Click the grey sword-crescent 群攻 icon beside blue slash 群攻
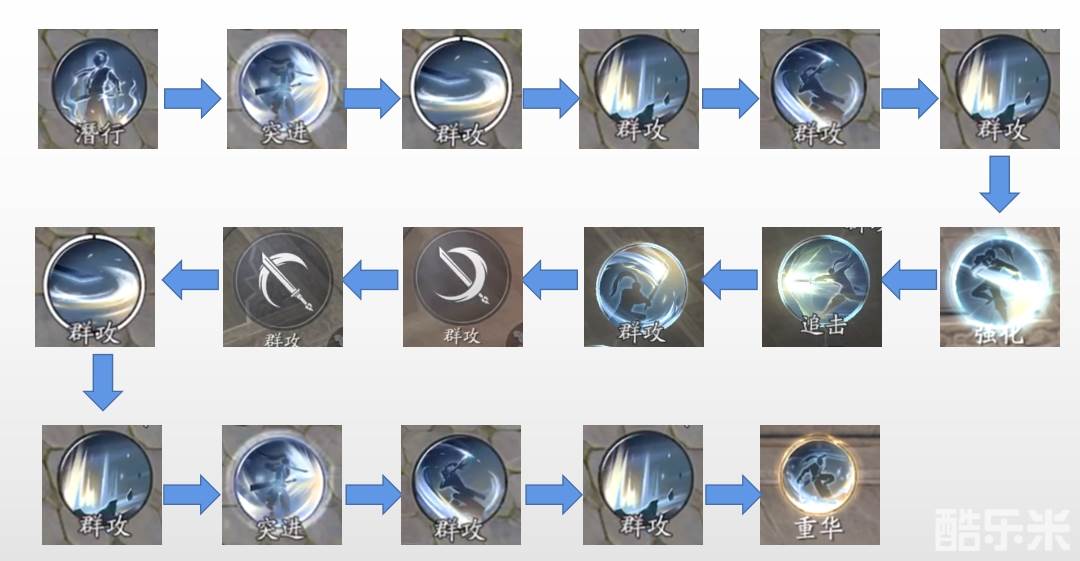 click(x=463, y=287)
